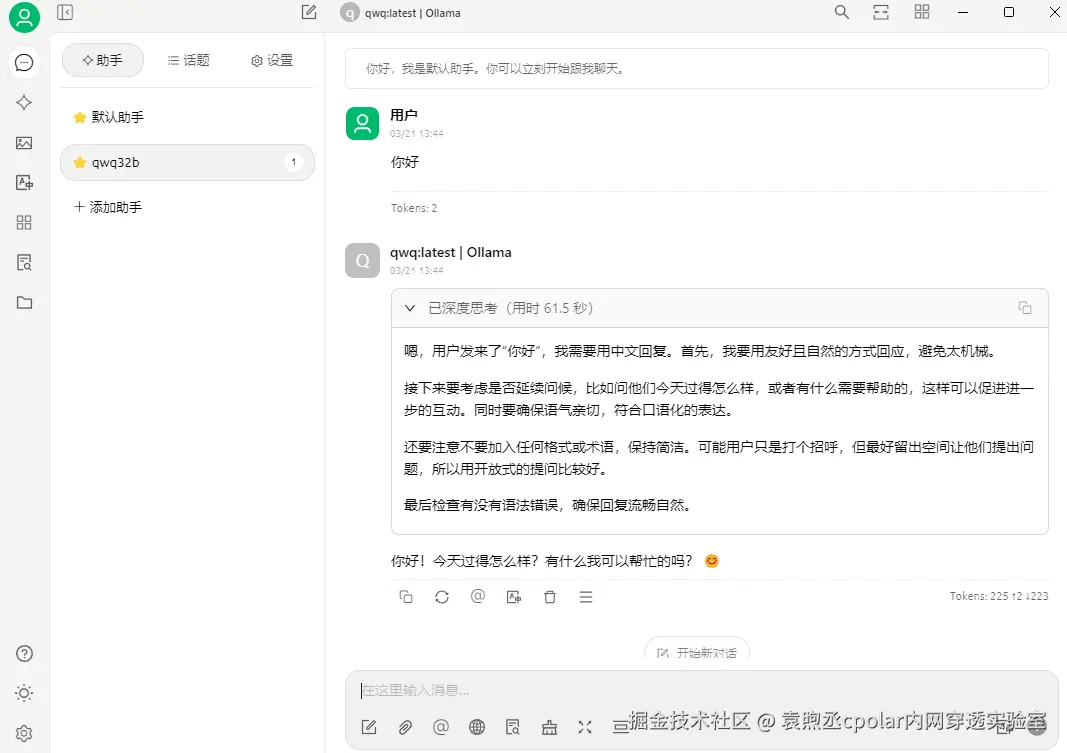Open the qwq:latest | Ollama model selector
Image resolution: width=1067 pixels, height=753 pixels.
pyautogui.click(x=401, y=13)
